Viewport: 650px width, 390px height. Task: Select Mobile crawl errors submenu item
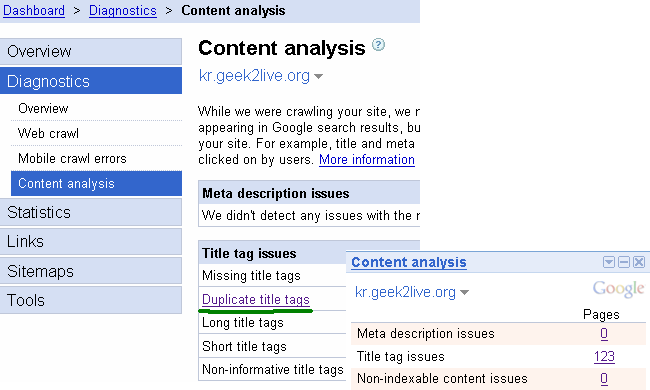[72, 158]
